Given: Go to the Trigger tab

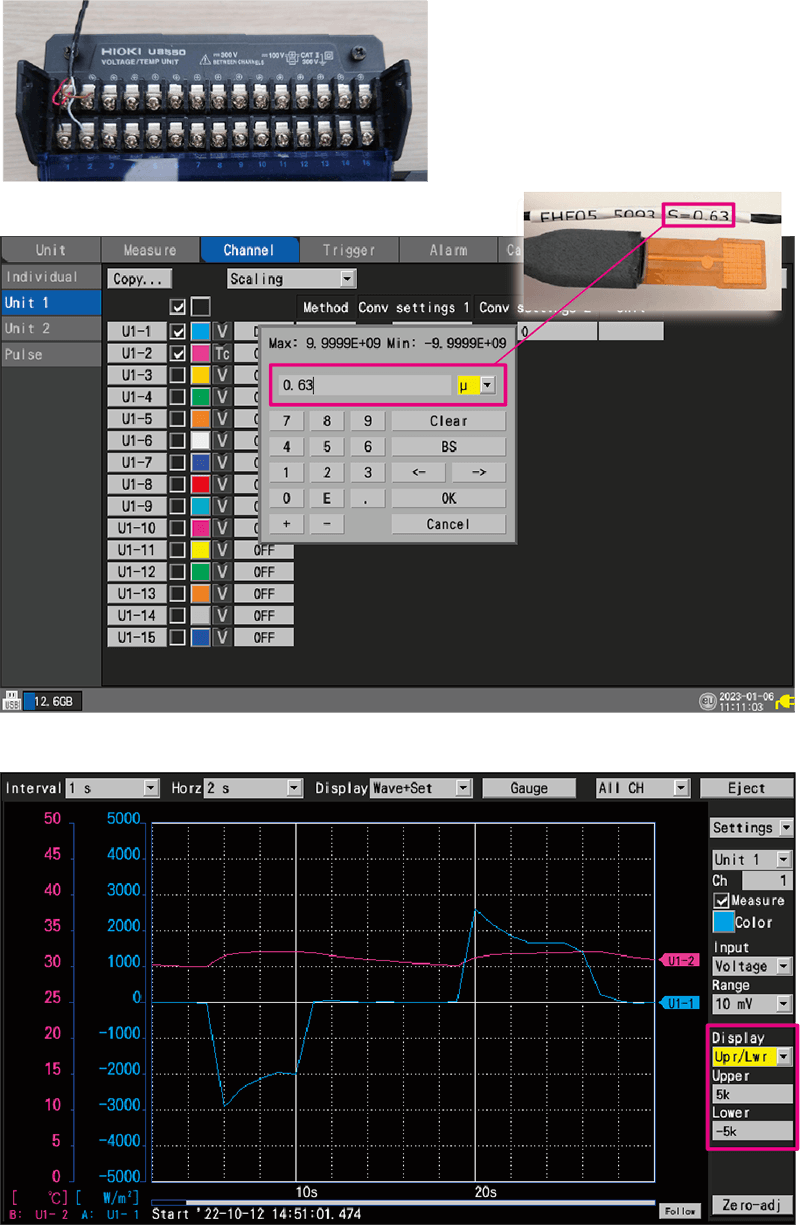Looking at the screenshot, I should (349, 250).
